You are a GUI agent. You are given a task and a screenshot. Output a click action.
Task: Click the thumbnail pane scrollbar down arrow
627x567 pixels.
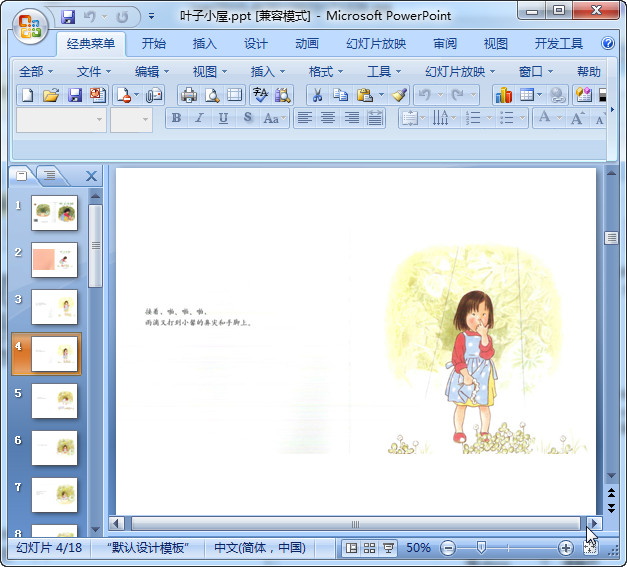tap(95, 530)
